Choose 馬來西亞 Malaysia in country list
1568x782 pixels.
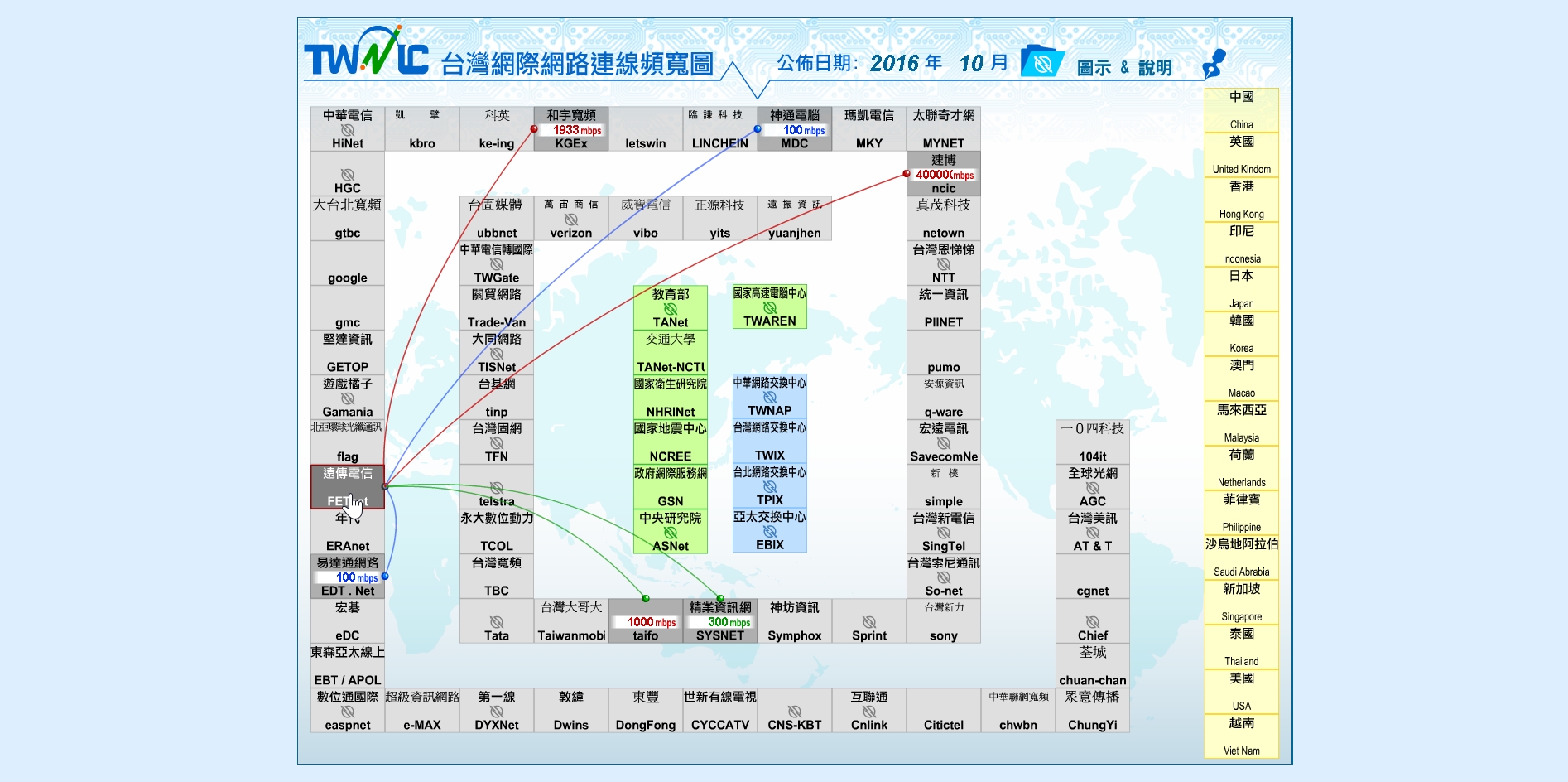[1242, 423]
